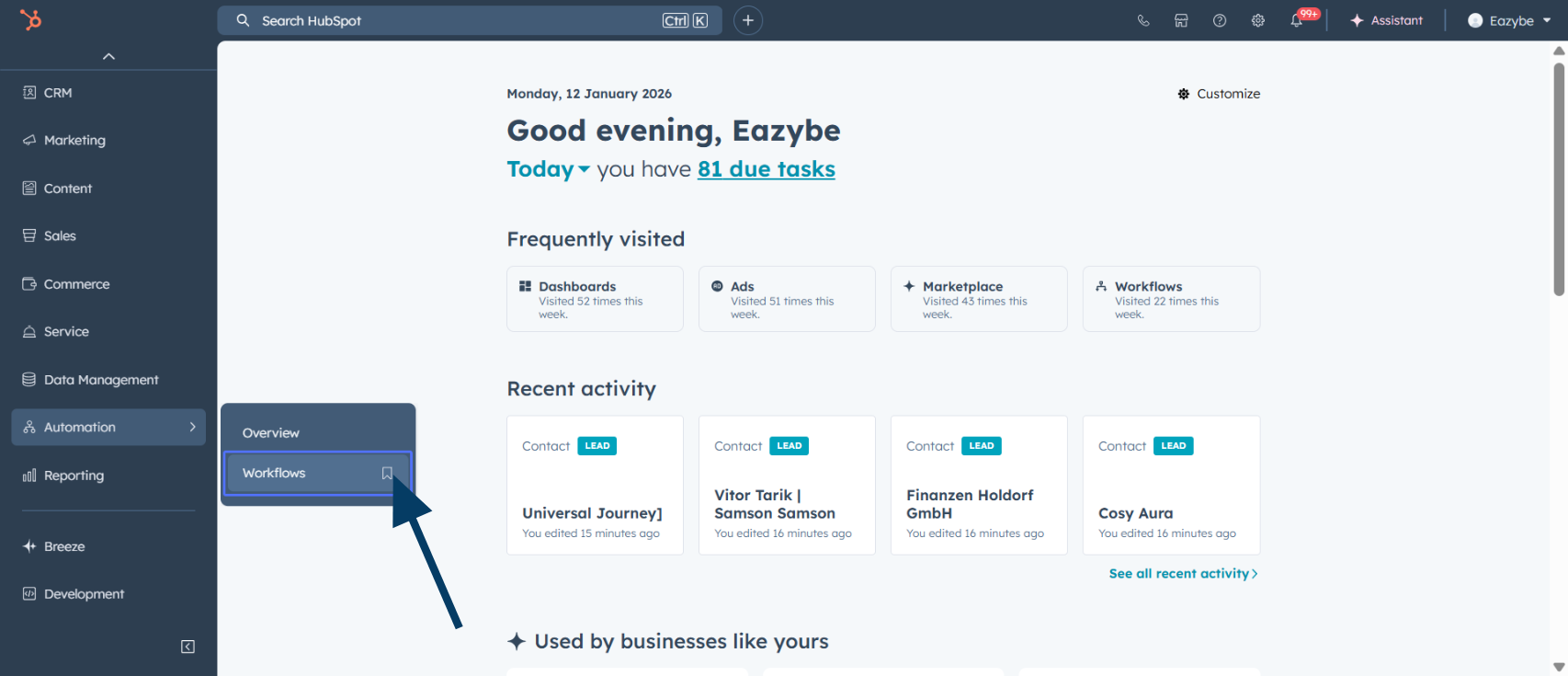
Task: Bookmark Workflows with the bookmark icon
Action: (x=387, y=473)
